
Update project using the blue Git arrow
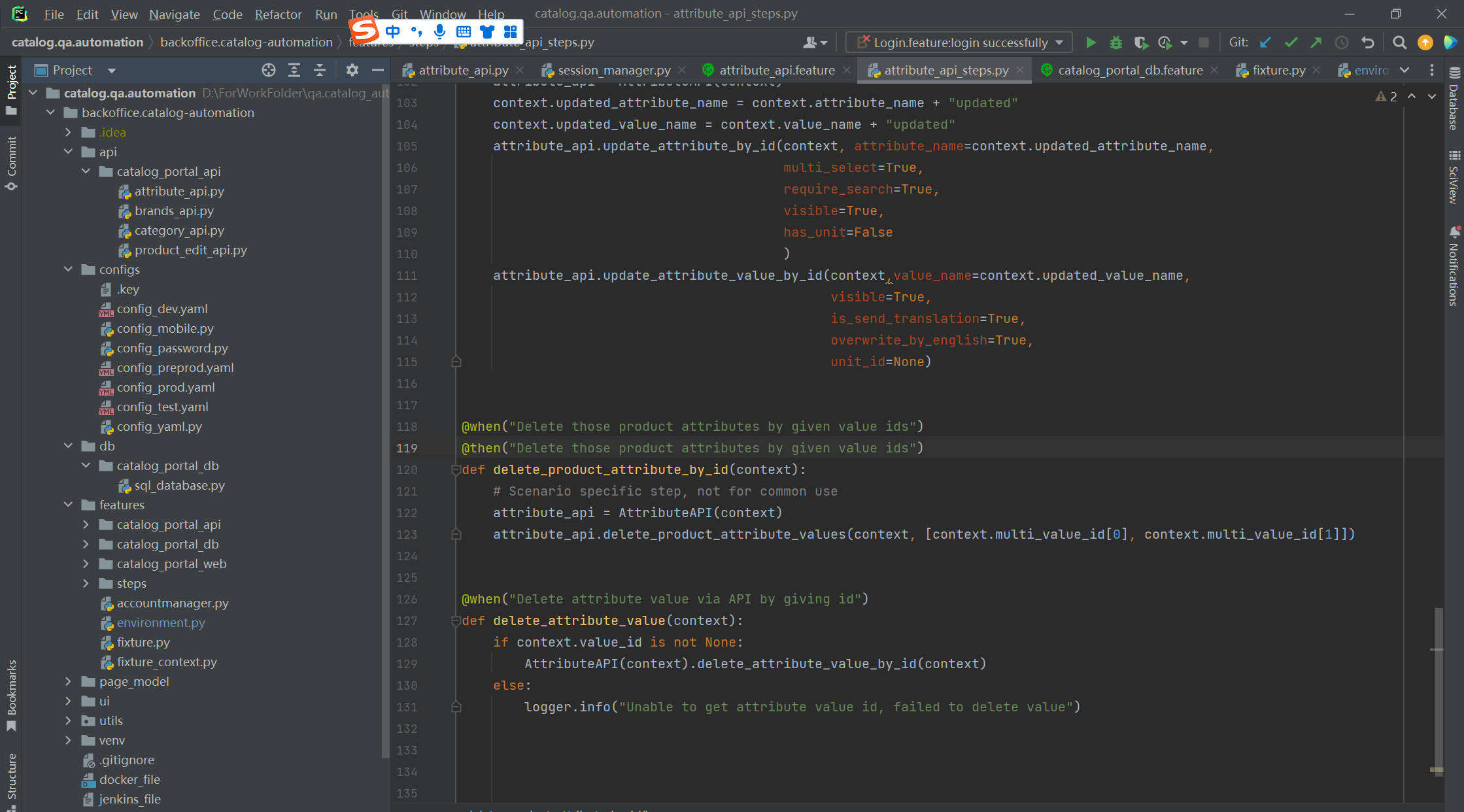(x=1266, y=42)
